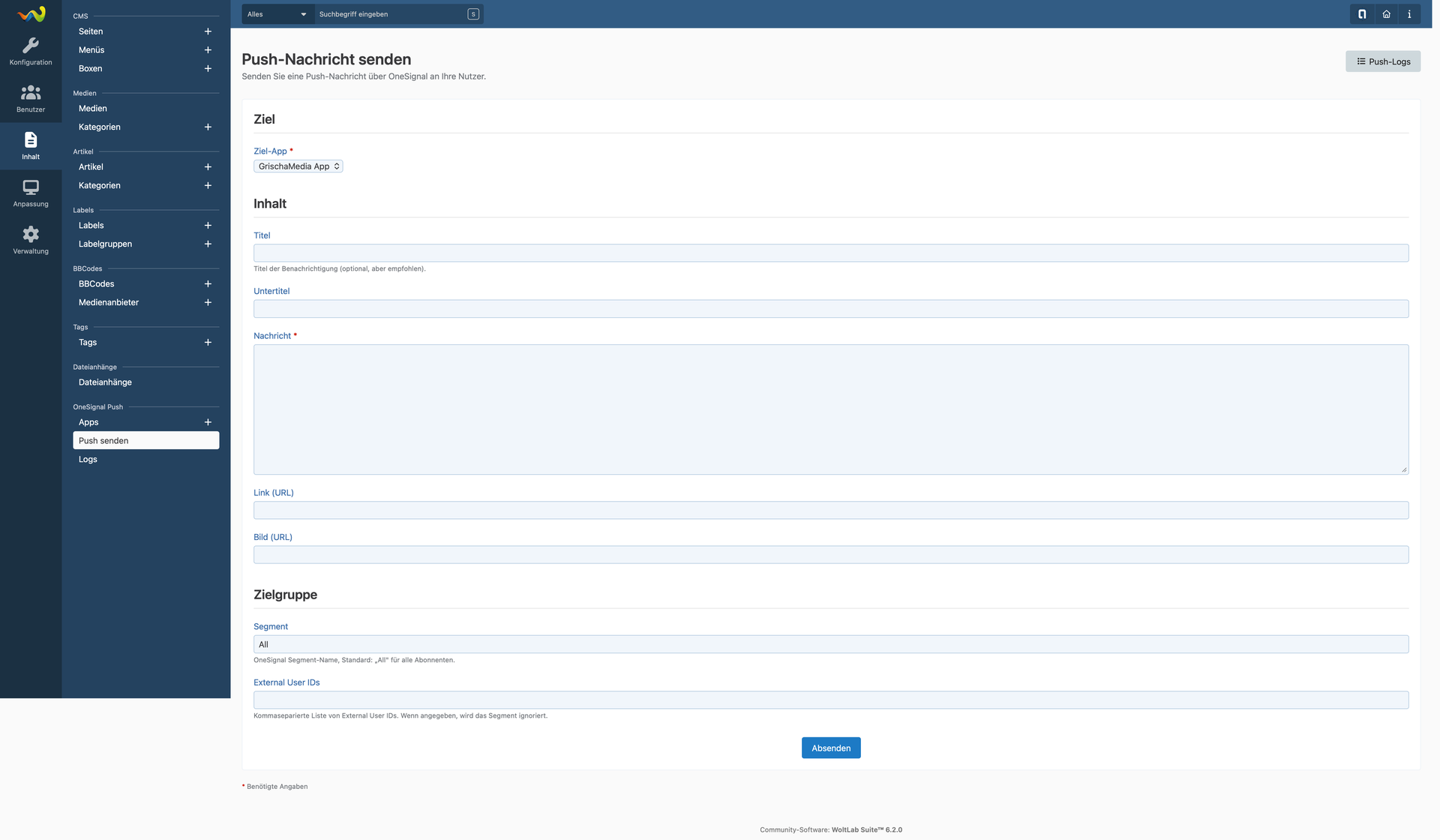This screenshot has height=840, width=1440.
Task: Open the Ziel-App dropdown
Action: 298,166
